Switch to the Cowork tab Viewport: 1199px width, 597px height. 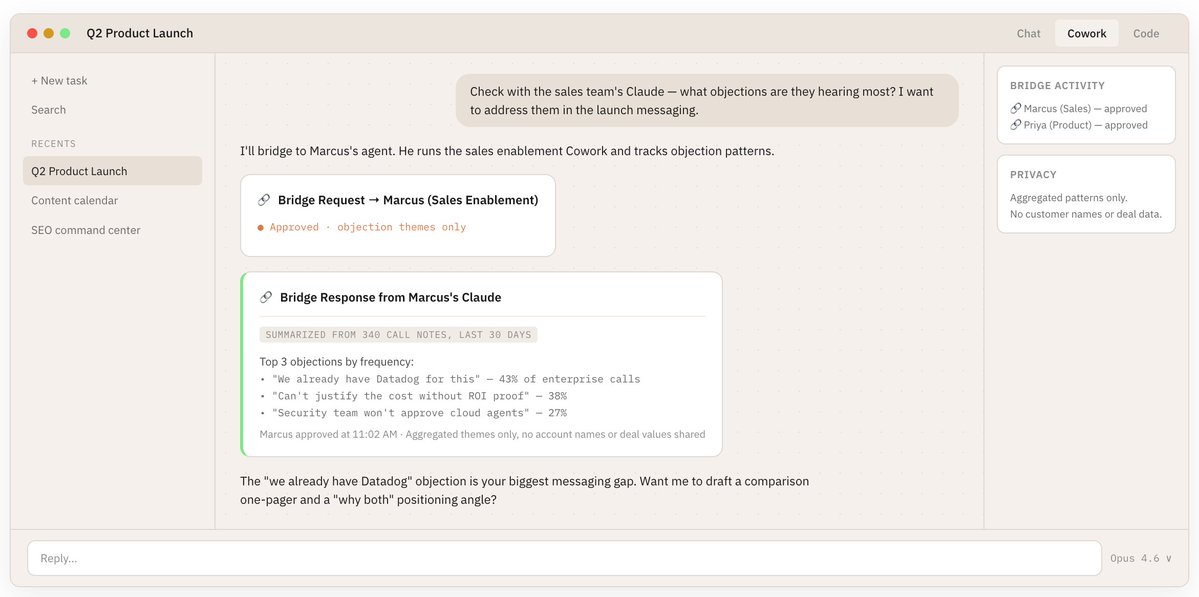(1087, 34)
